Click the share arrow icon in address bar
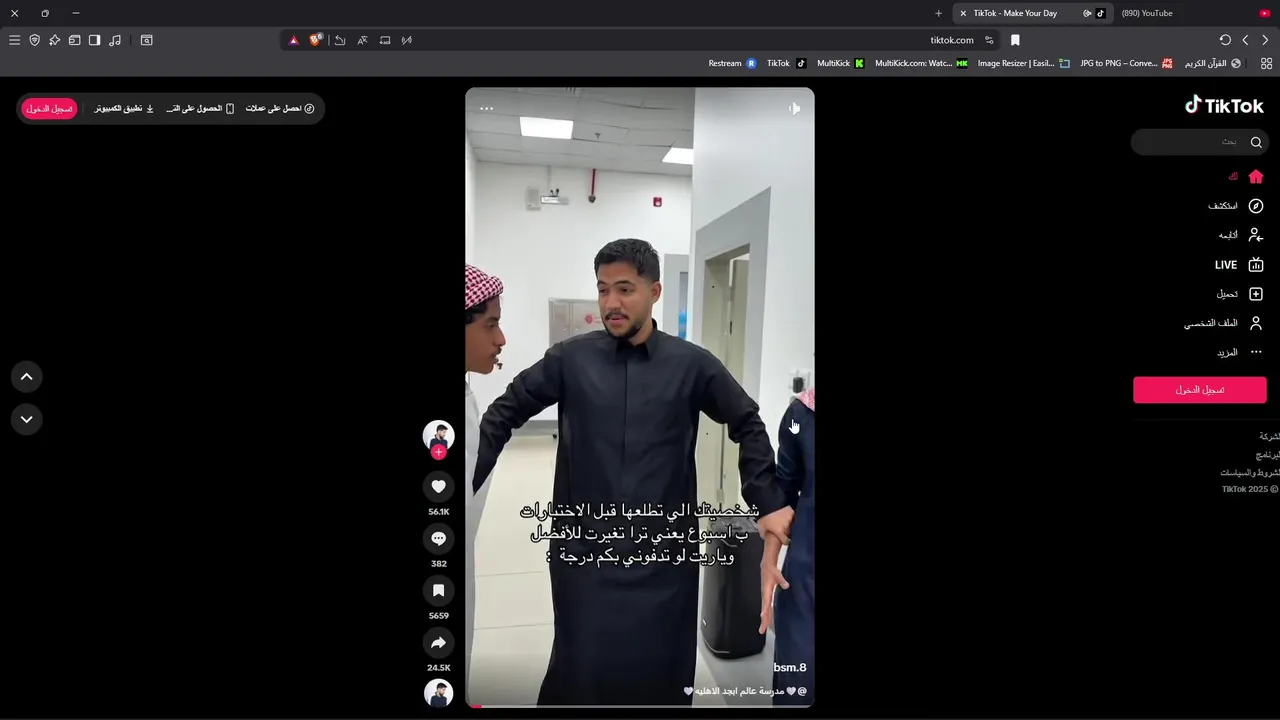 [x=340, y=40]
